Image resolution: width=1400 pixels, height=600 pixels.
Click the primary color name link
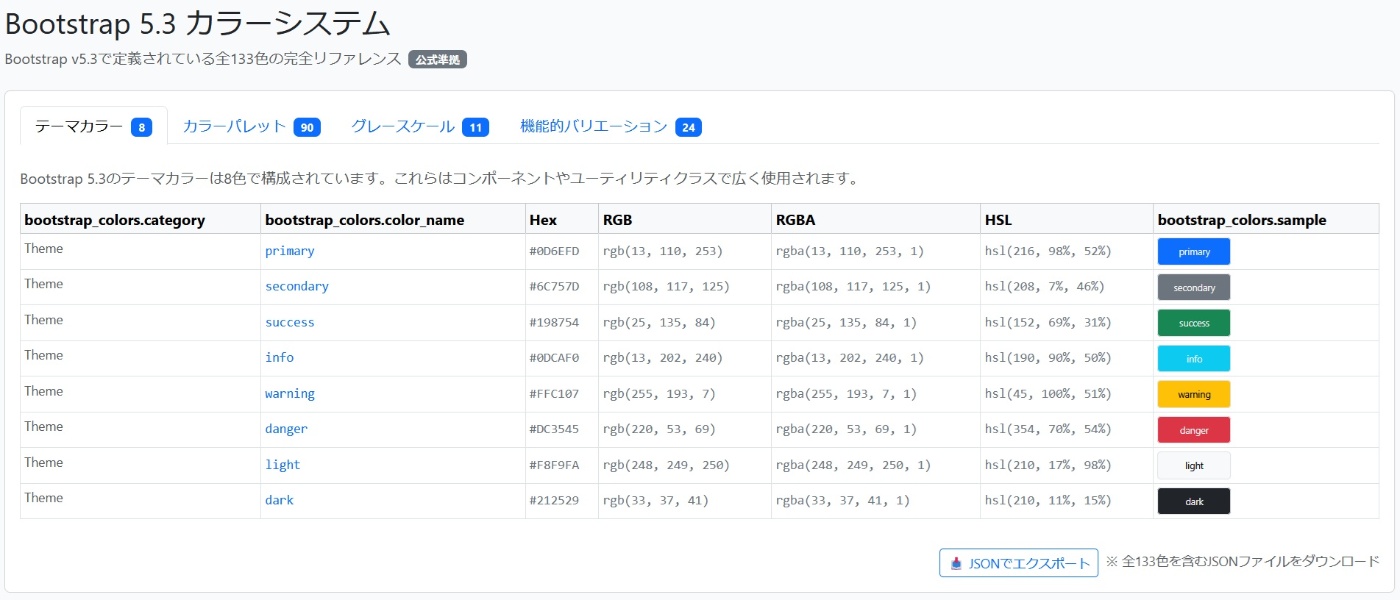pos(289,251)
